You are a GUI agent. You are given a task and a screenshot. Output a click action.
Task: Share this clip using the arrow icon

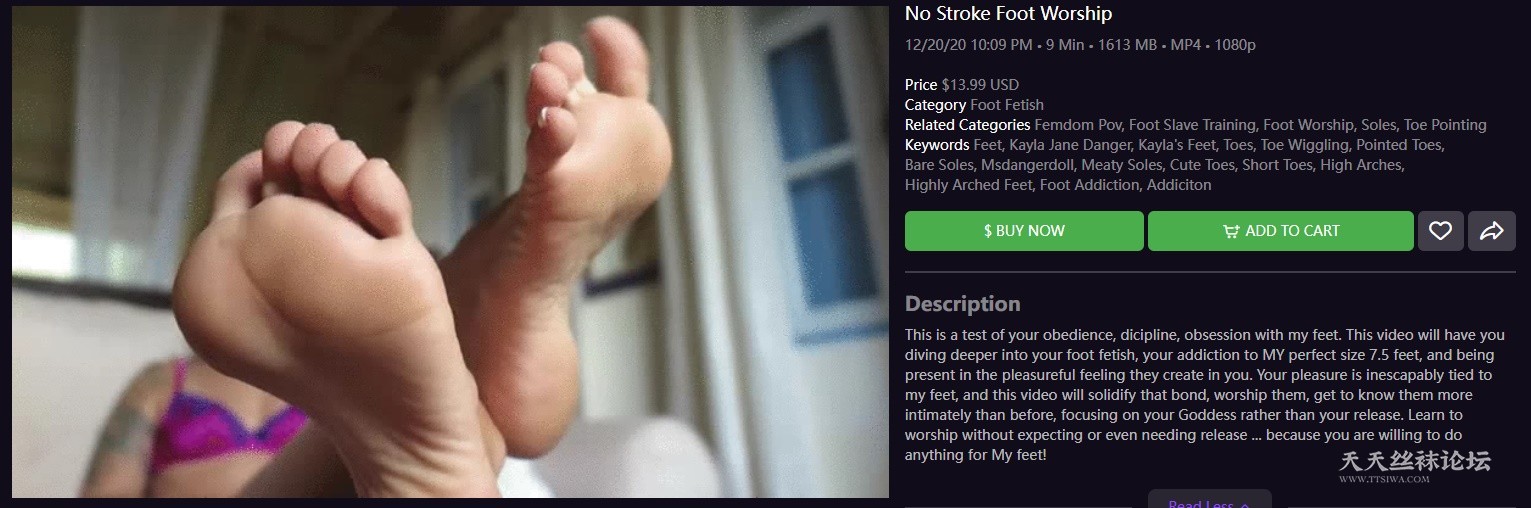tap(1492, 231)
